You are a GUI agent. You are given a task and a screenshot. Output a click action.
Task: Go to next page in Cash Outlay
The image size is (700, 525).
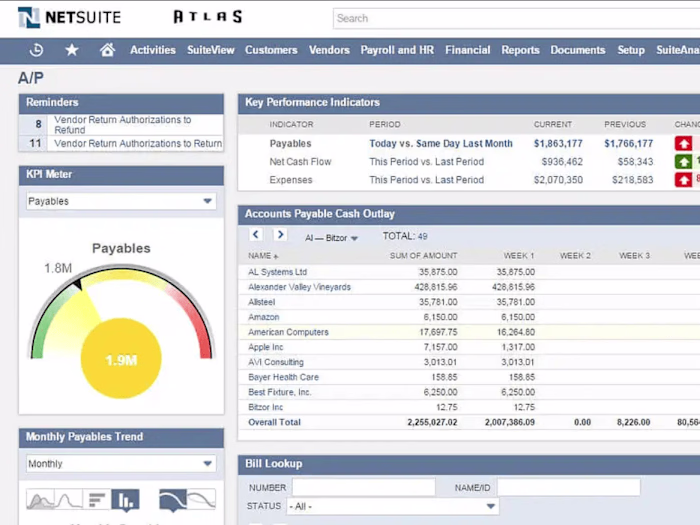point(280,234)
